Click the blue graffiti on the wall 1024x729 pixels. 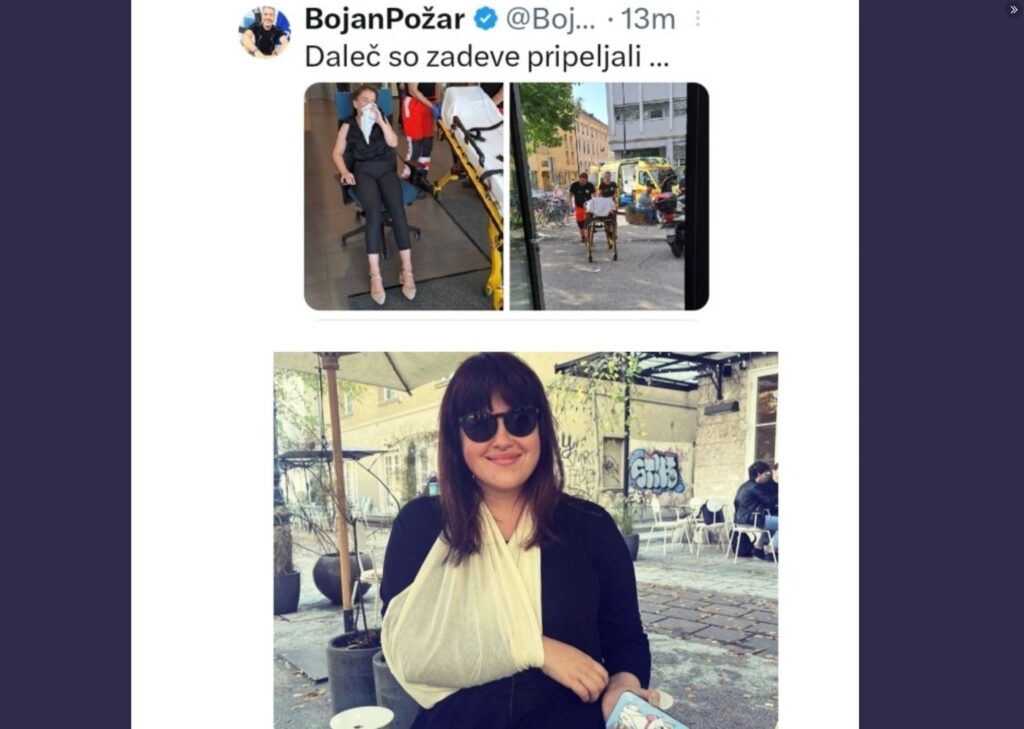(656, 471)
